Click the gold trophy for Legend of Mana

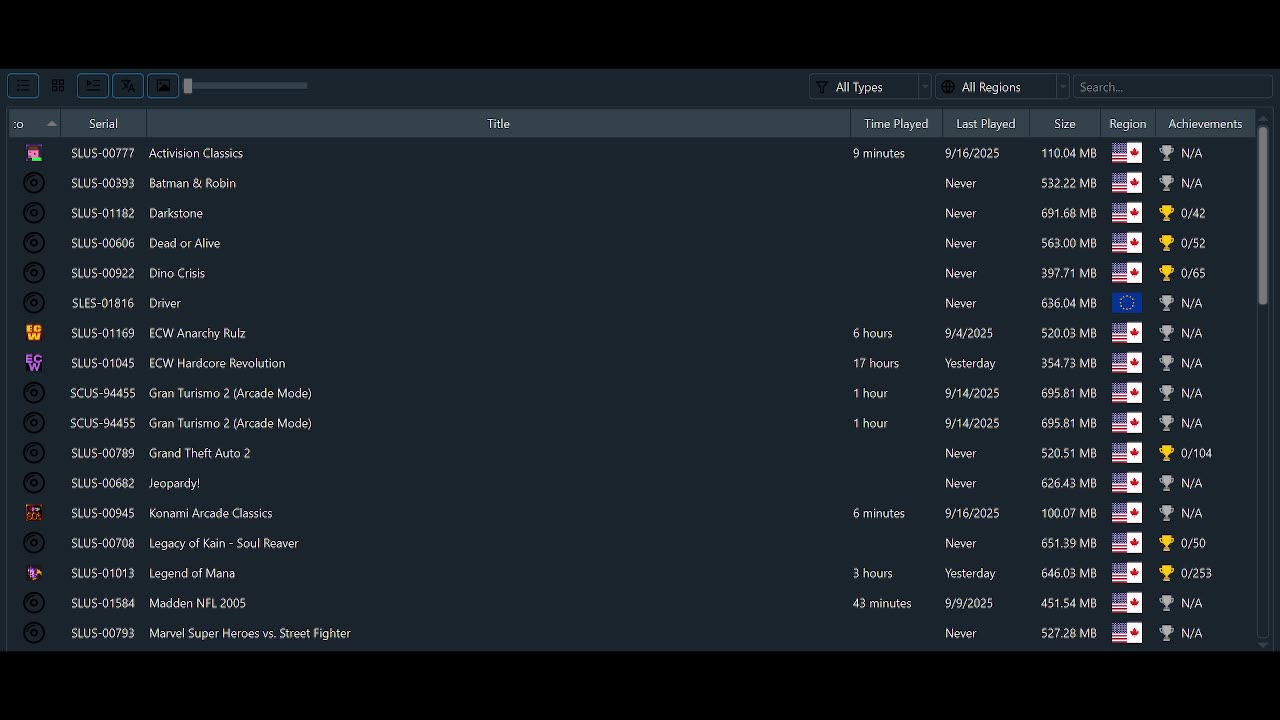[1166, 573]
